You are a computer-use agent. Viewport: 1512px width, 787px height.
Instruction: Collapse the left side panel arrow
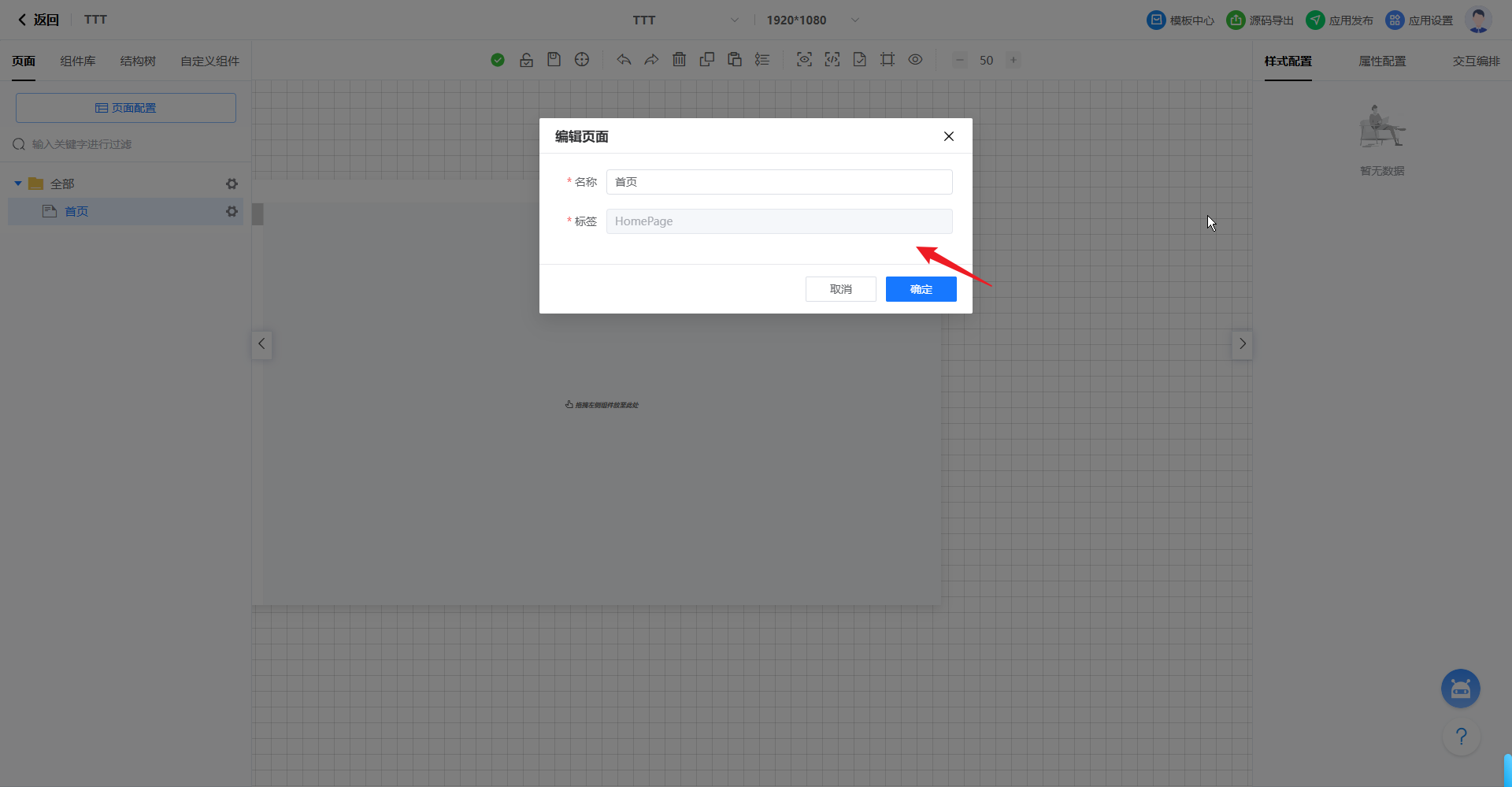coord(261,344)
